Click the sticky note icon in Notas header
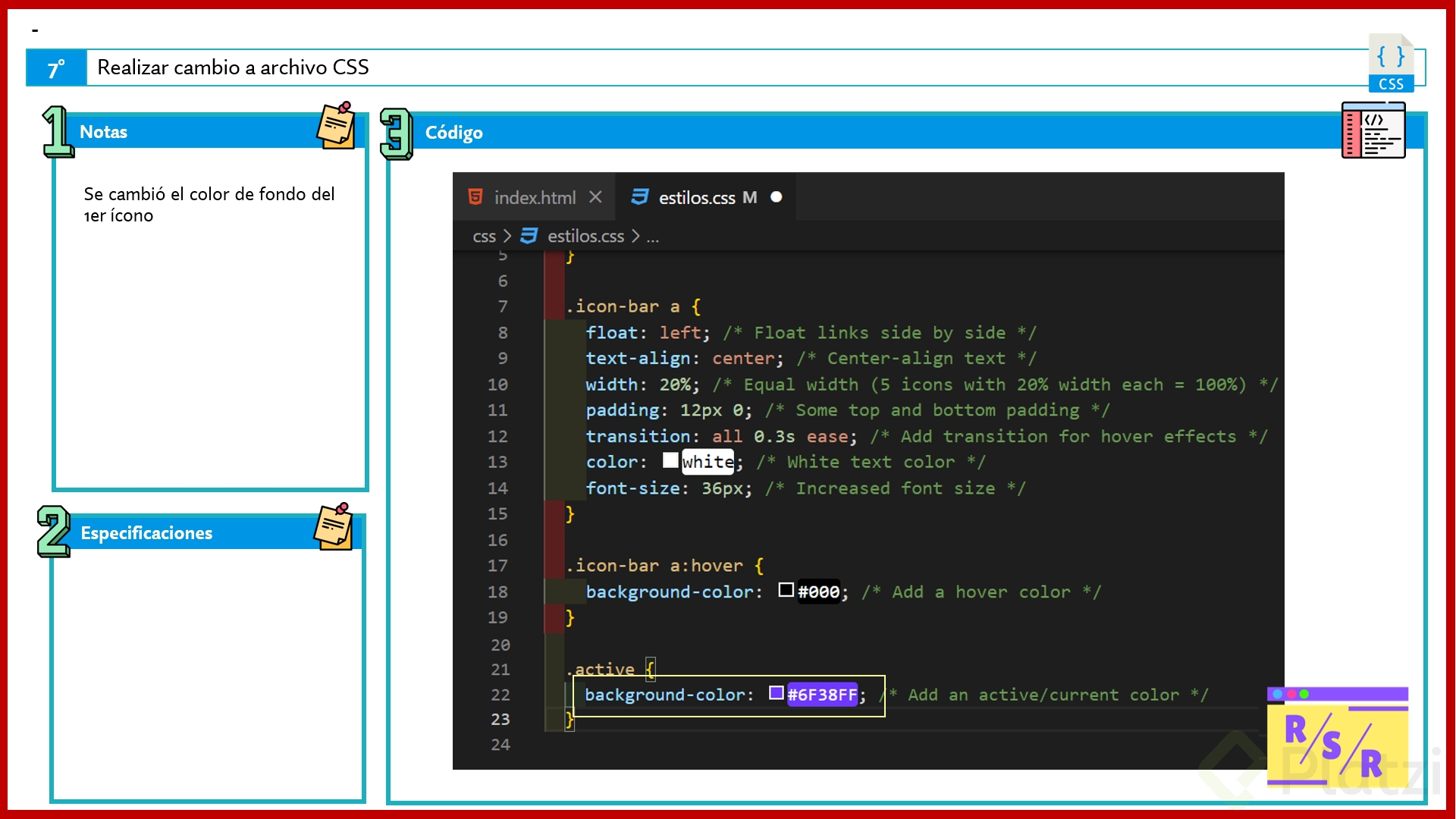The image size is (1456, 819). [336, 125]
